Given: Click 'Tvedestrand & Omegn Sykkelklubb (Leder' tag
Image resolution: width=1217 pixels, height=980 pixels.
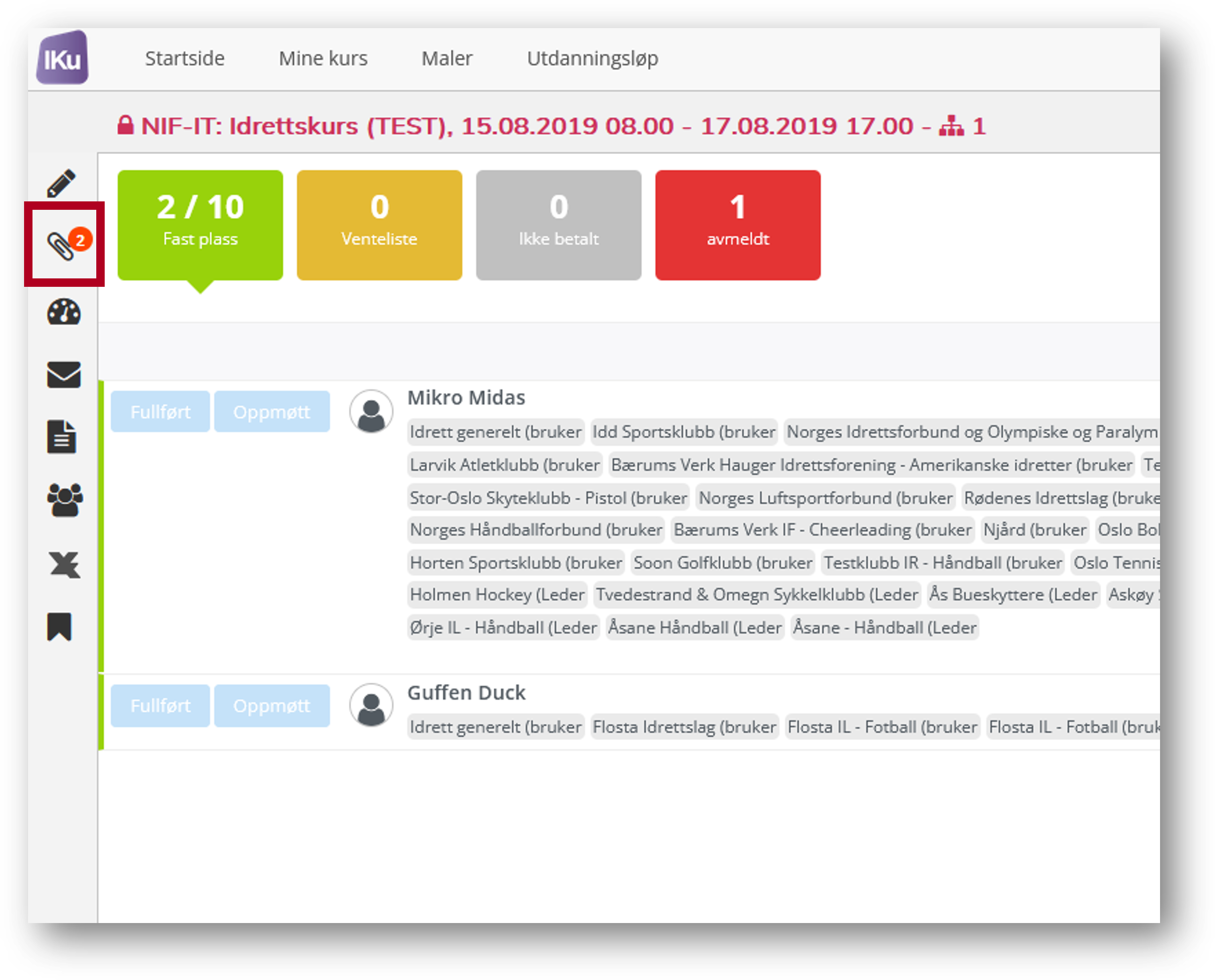Looking at the screenshot, I should [x=758, y=595].
